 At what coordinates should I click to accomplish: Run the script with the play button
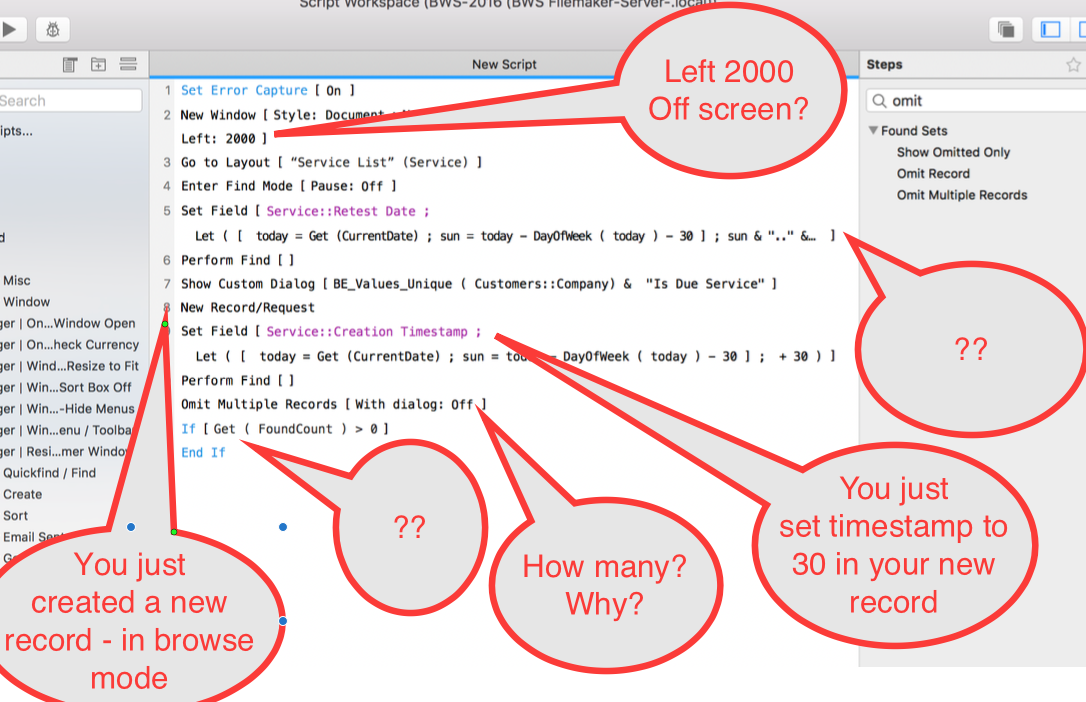(x=11, y=29)
